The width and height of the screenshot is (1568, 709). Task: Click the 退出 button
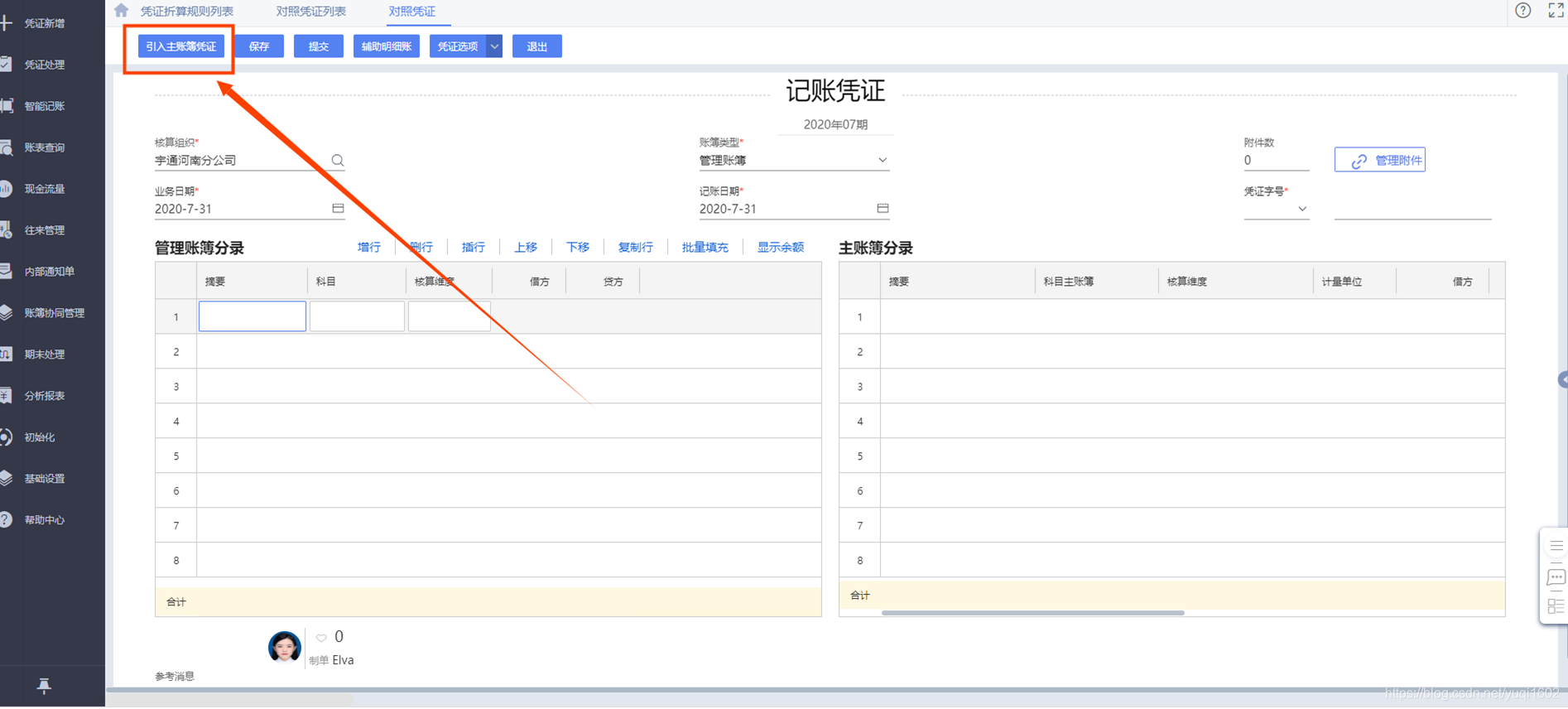pos(537,46)
